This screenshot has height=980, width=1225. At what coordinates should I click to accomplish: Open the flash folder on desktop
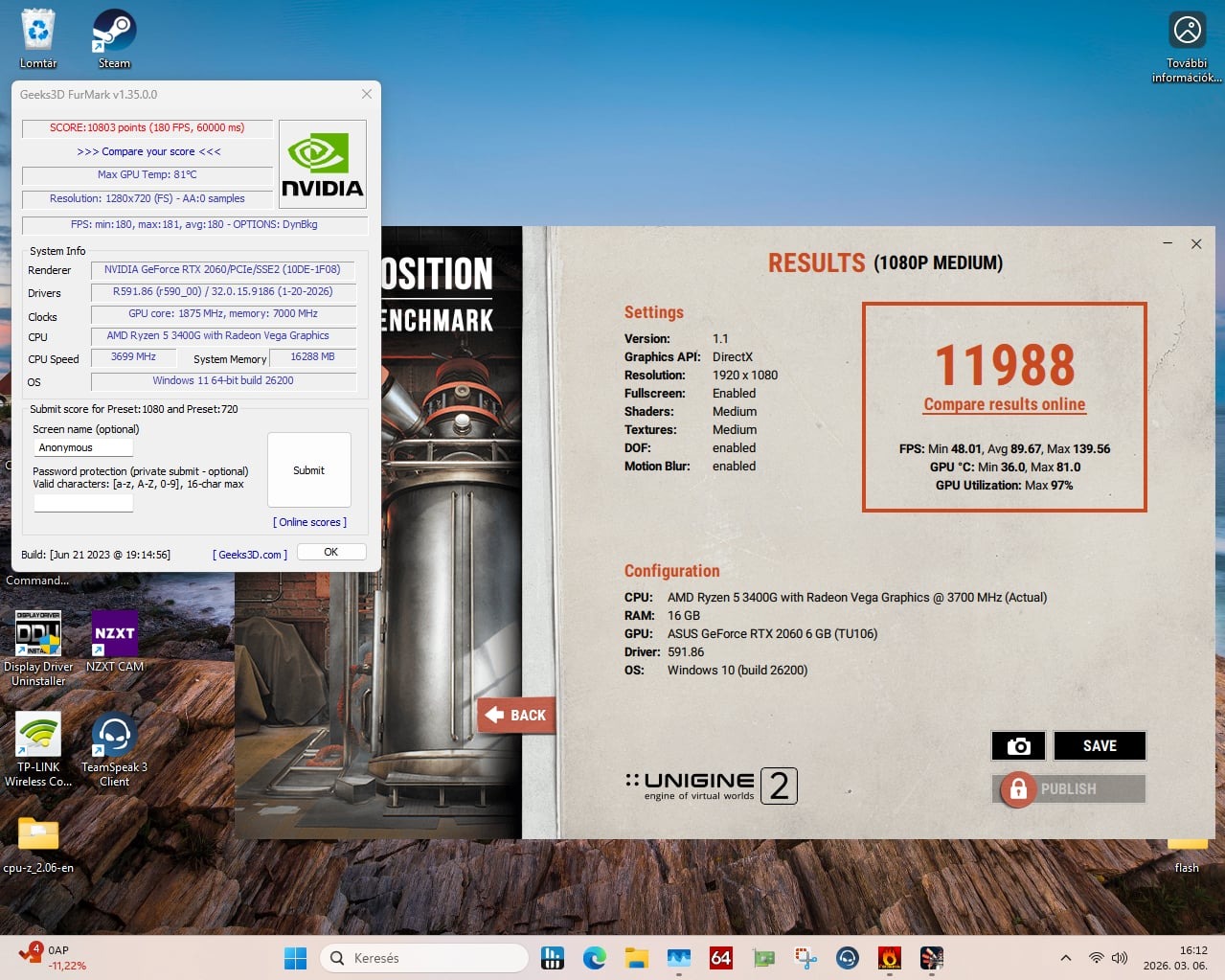[x=1187, y=855]
